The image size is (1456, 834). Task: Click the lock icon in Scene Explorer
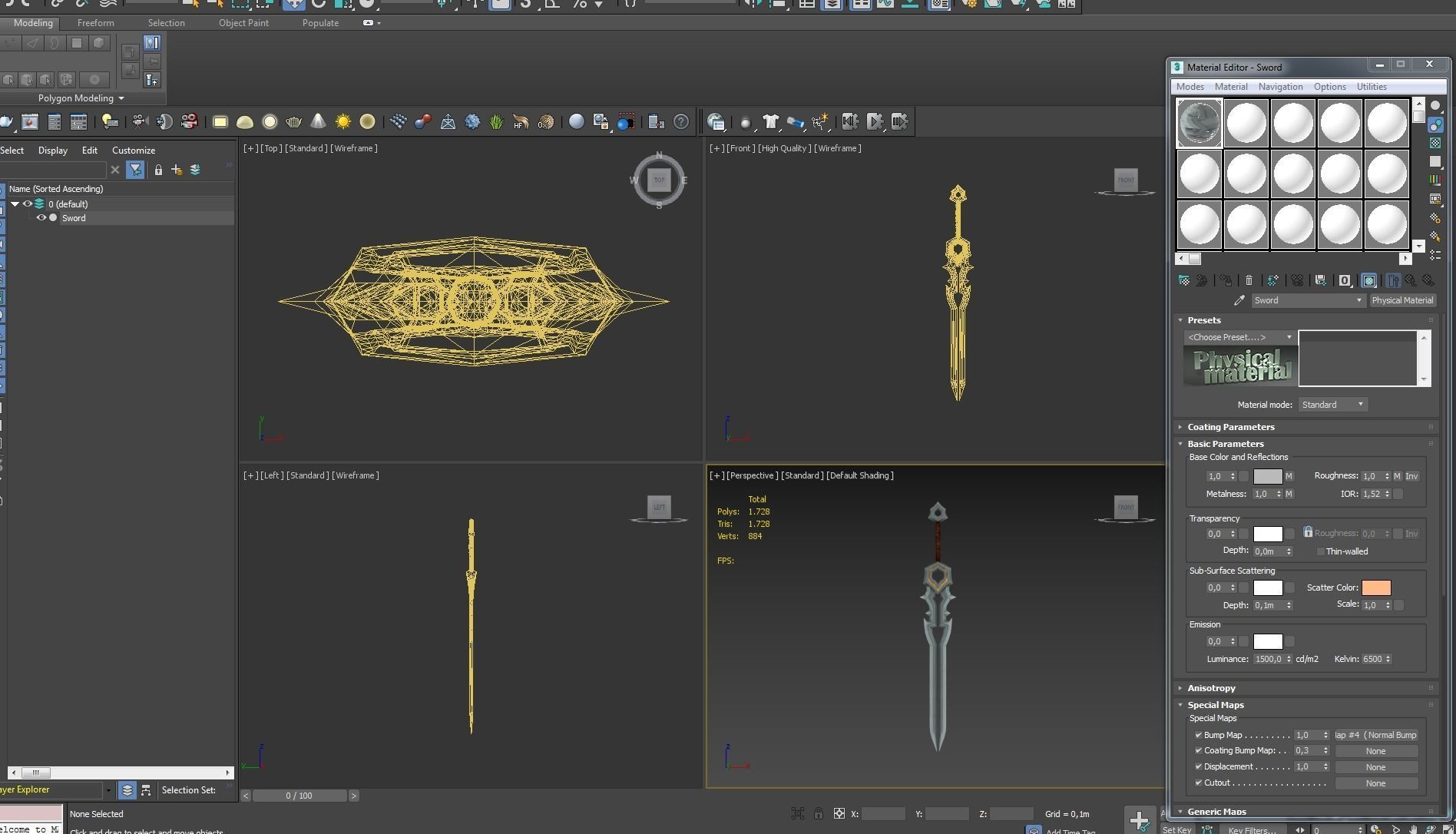[x=158, y=170]
